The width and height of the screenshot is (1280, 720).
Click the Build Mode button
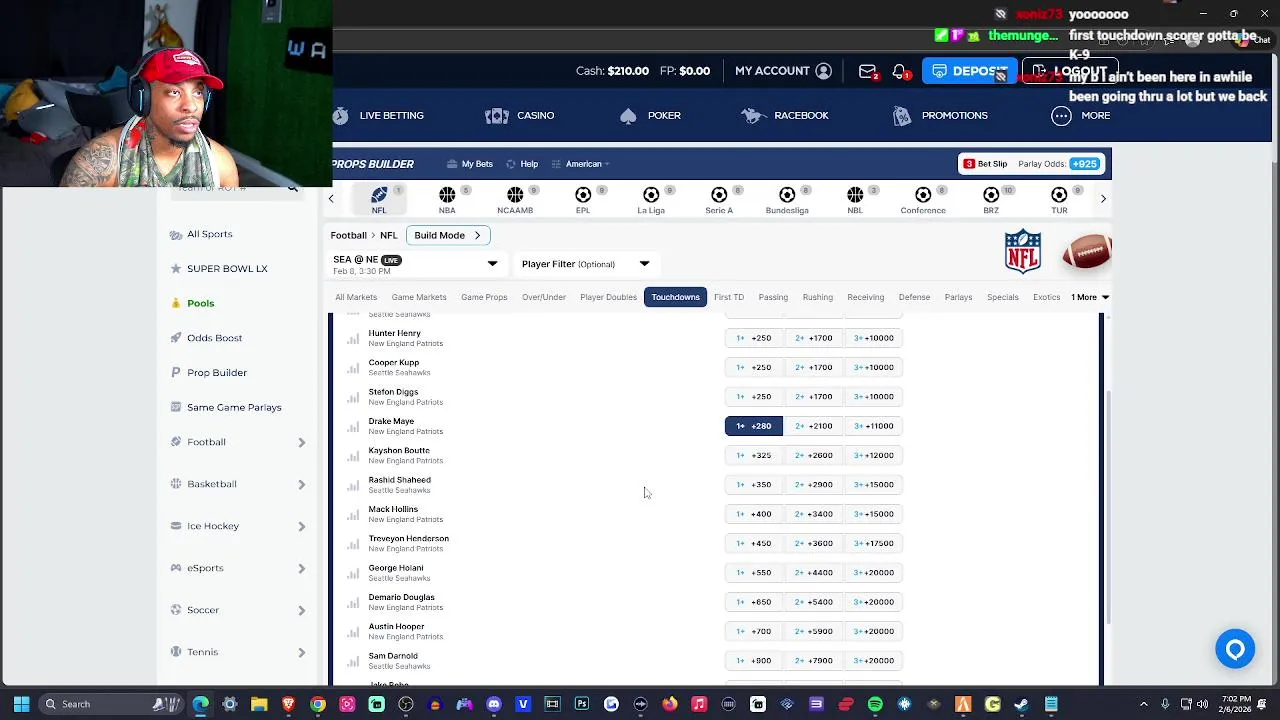pos(448,235)
